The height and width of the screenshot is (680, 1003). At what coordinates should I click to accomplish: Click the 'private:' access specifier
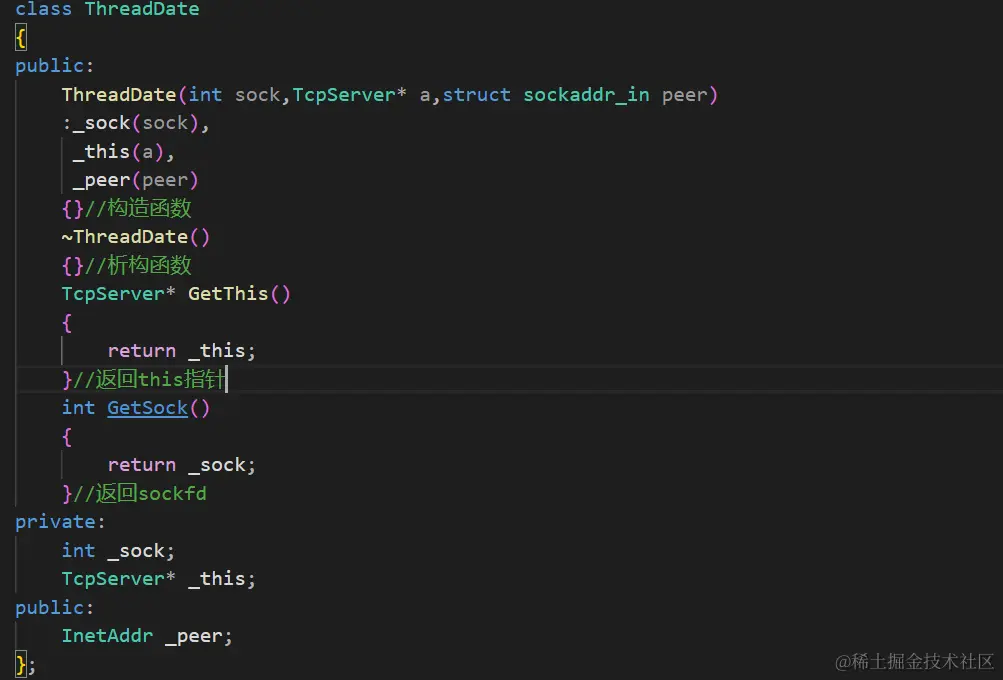(60, 521)
